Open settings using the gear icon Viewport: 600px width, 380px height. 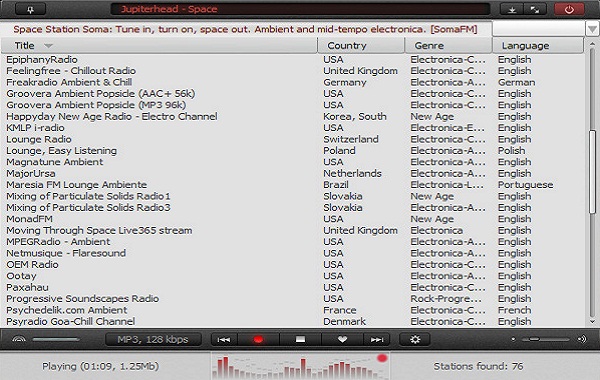(415, 339)
